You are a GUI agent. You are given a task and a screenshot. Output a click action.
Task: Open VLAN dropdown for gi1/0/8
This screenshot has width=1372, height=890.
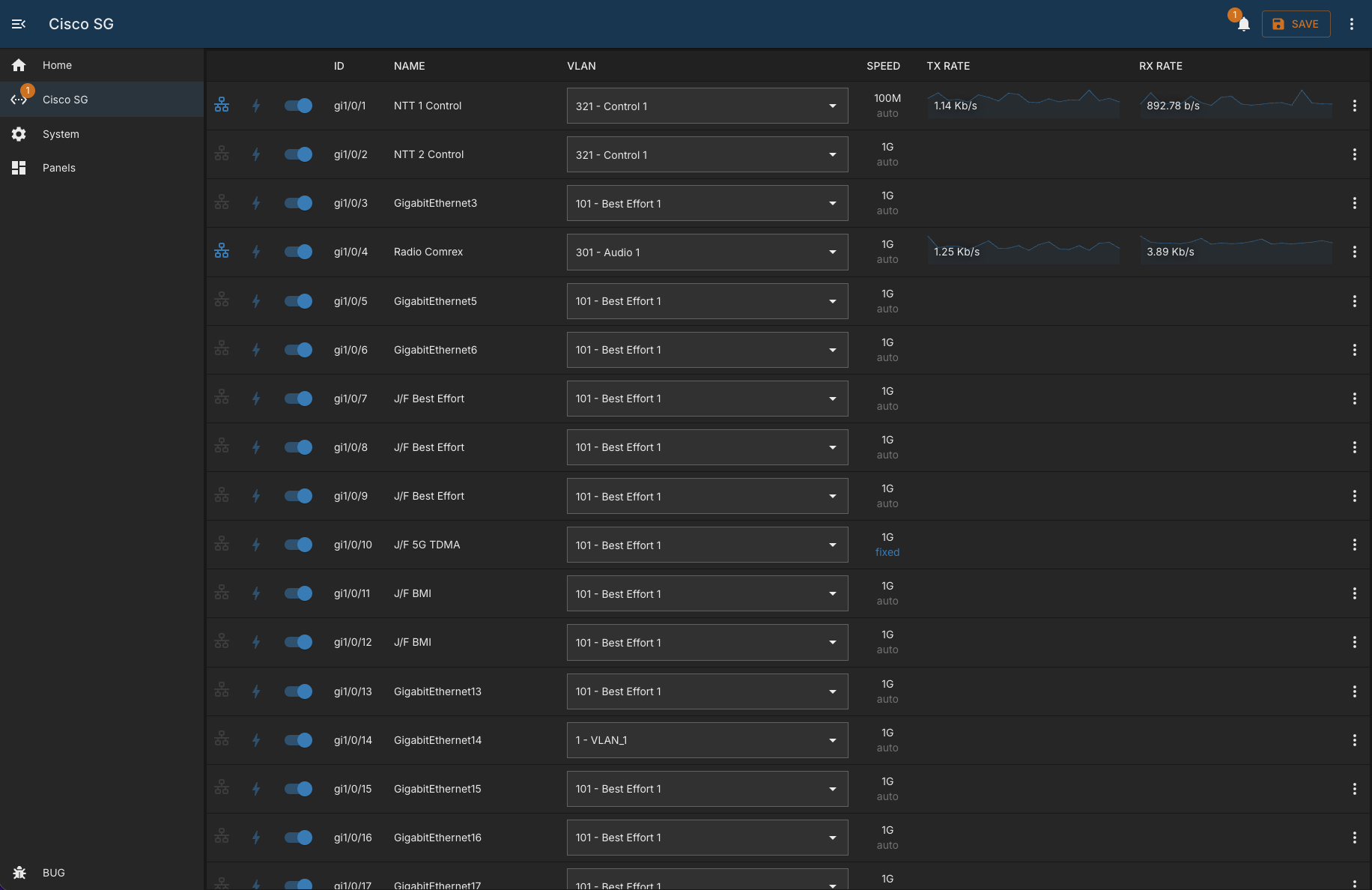click(x=707, y=447)
